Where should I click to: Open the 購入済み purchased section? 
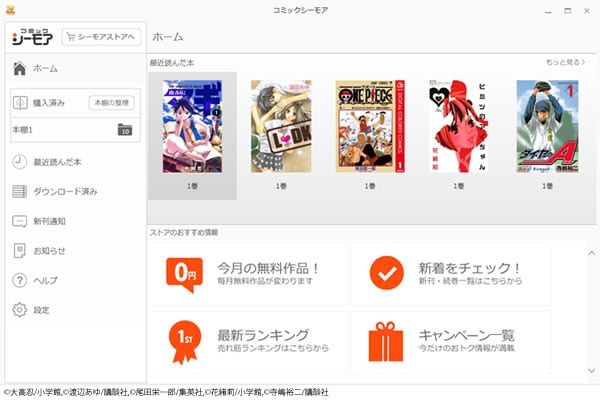(x=49, y=103)
